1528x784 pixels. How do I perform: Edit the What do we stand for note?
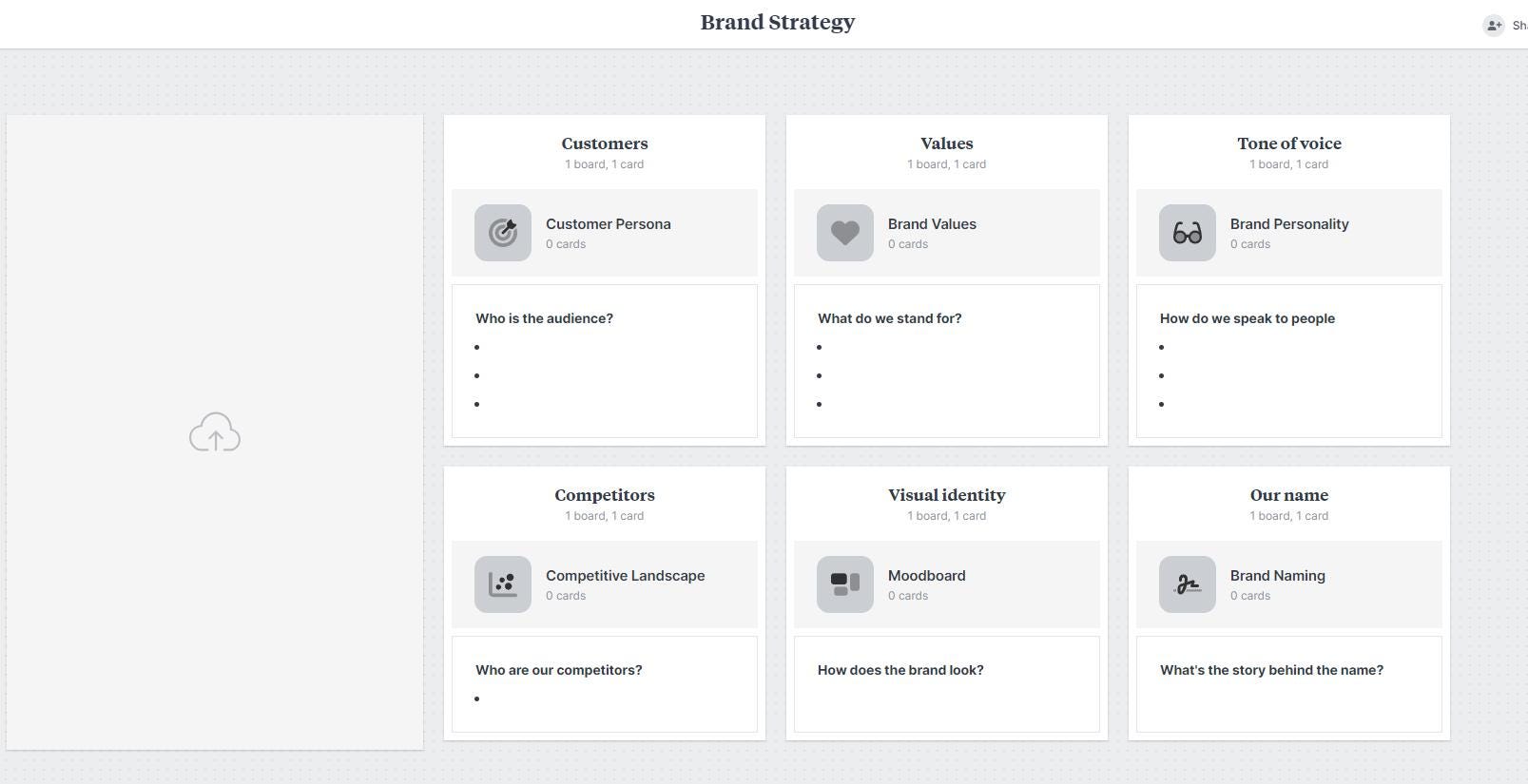(947, 361)
